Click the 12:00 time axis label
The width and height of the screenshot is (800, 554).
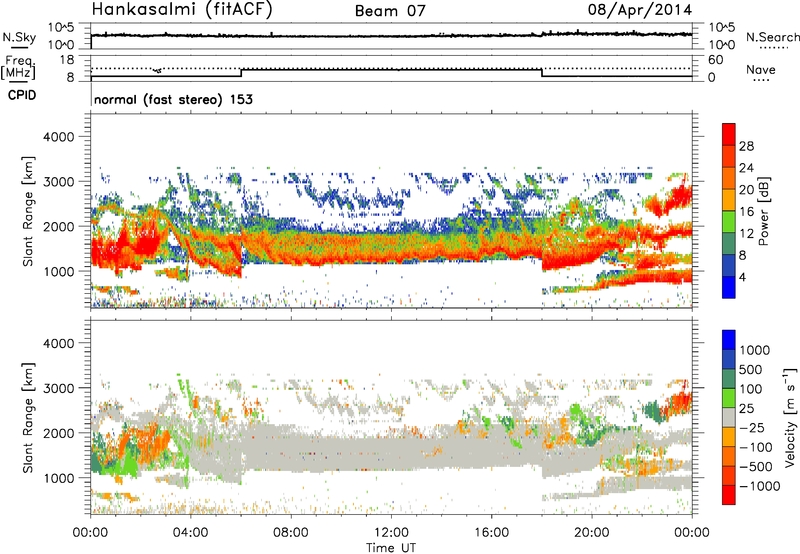[x=391, y=533]
